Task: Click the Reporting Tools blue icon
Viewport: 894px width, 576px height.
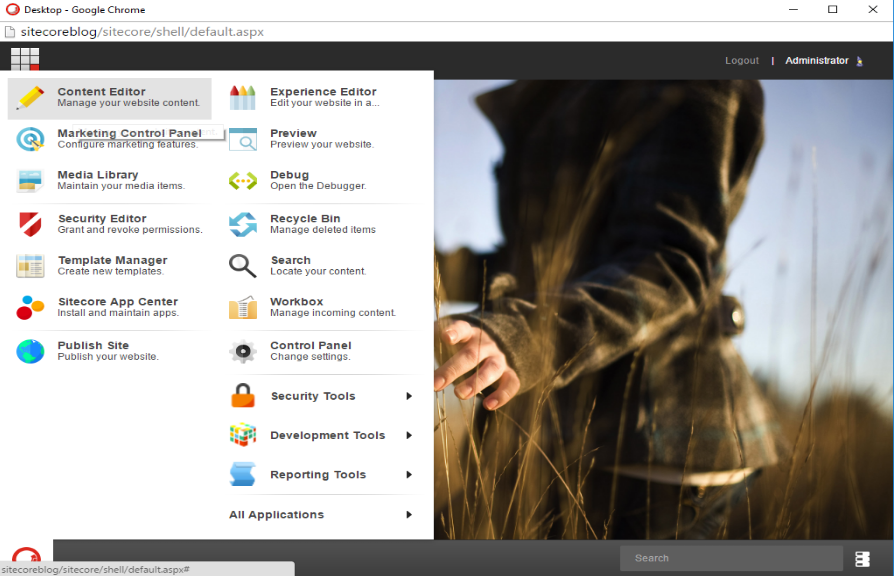Action: click(243, 474)
